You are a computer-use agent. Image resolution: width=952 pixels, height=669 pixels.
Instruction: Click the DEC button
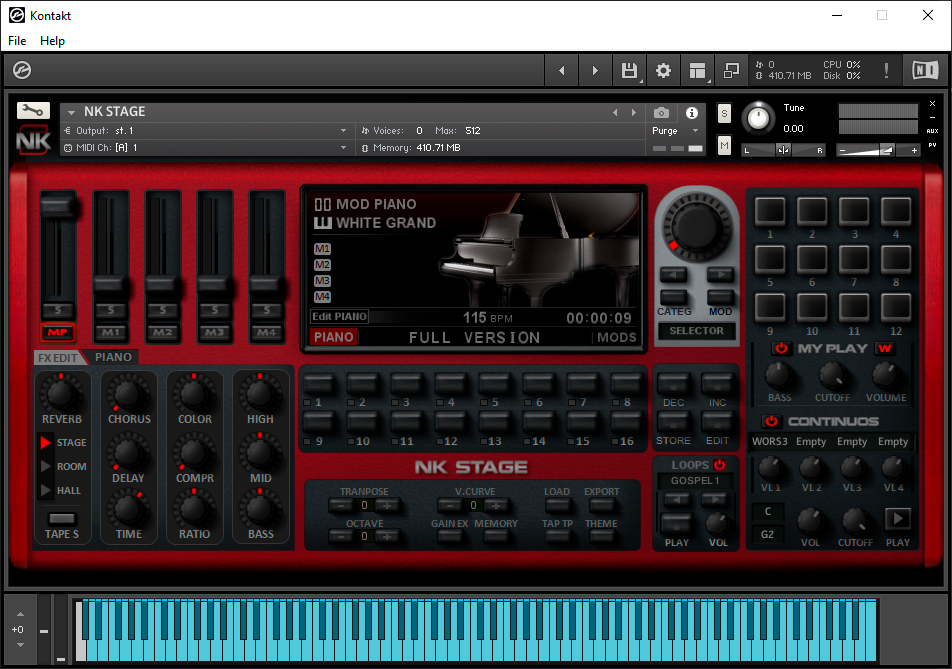coord(673,383)
